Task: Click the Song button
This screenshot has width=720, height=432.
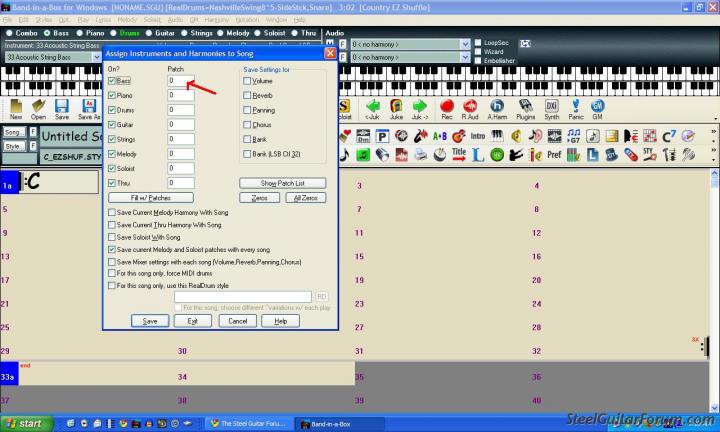Action: (x=14, y=132)
